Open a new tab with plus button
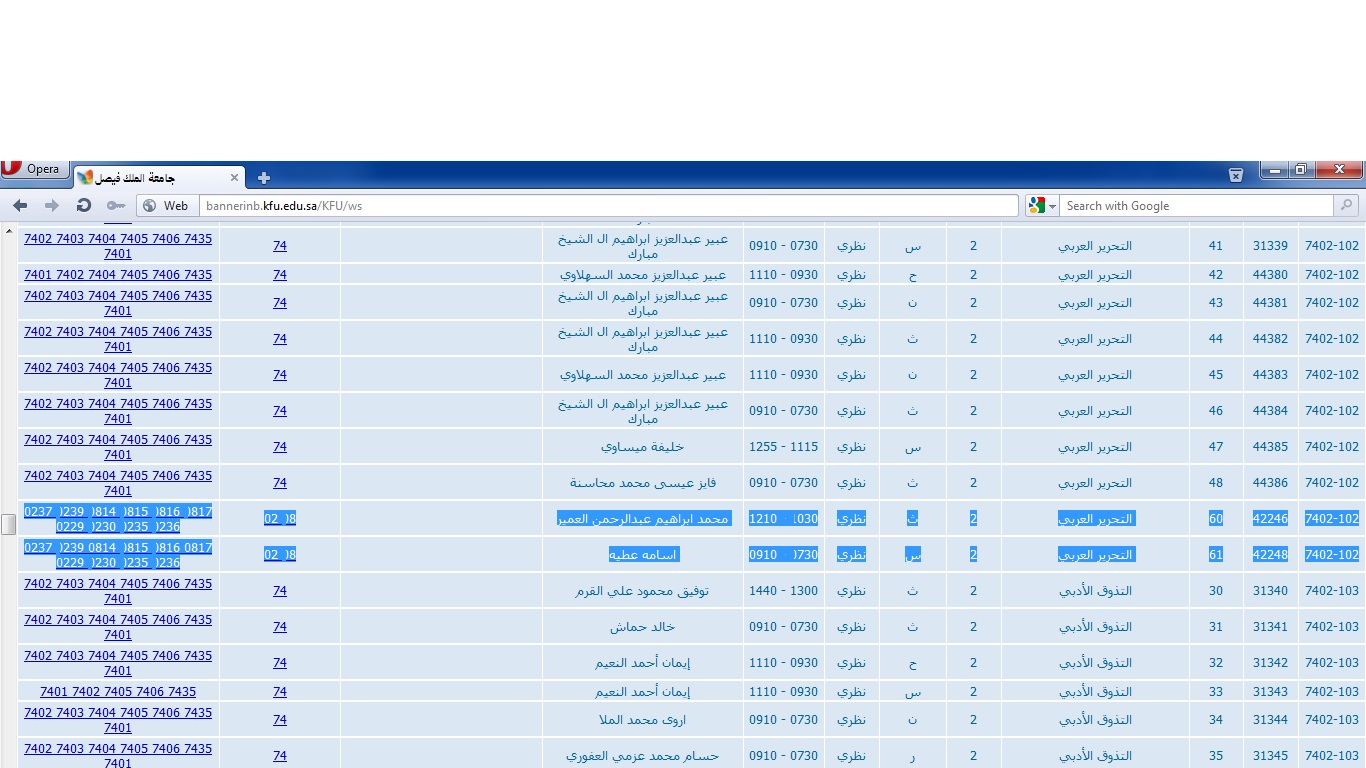 point(264,178)
